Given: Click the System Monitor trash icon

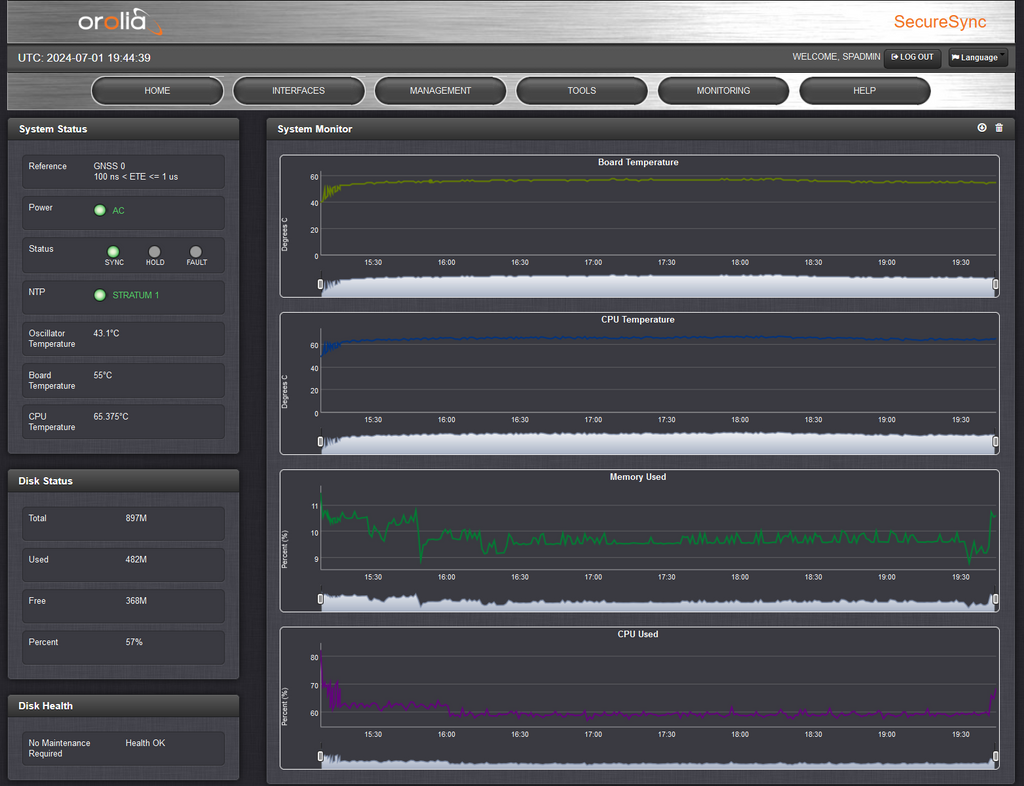Looking at the screenshot, I should click(x=998, y=128).
